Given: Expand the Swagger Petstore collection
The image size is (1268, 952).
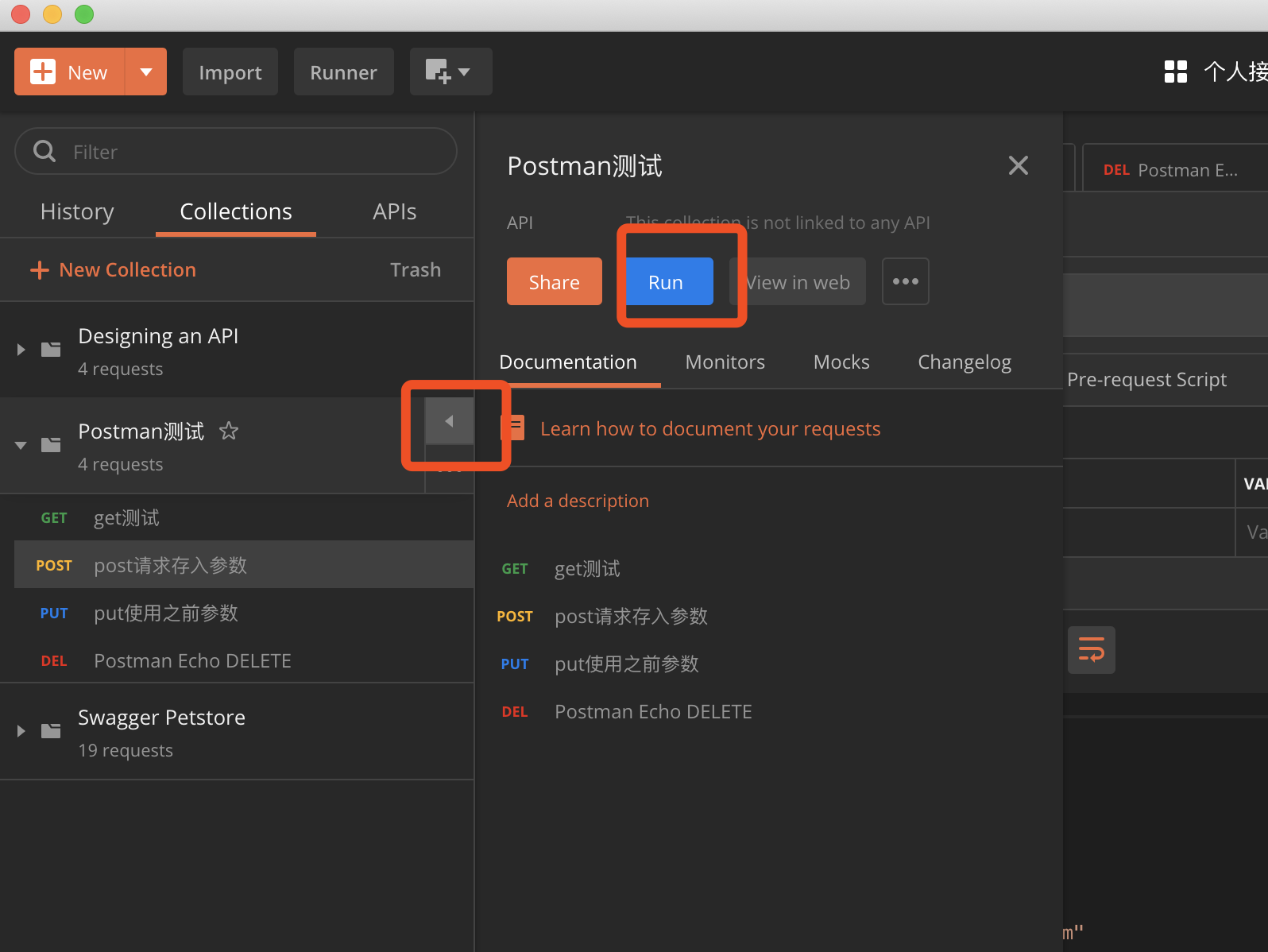Looking at the screenshot, I should point(21,731).
